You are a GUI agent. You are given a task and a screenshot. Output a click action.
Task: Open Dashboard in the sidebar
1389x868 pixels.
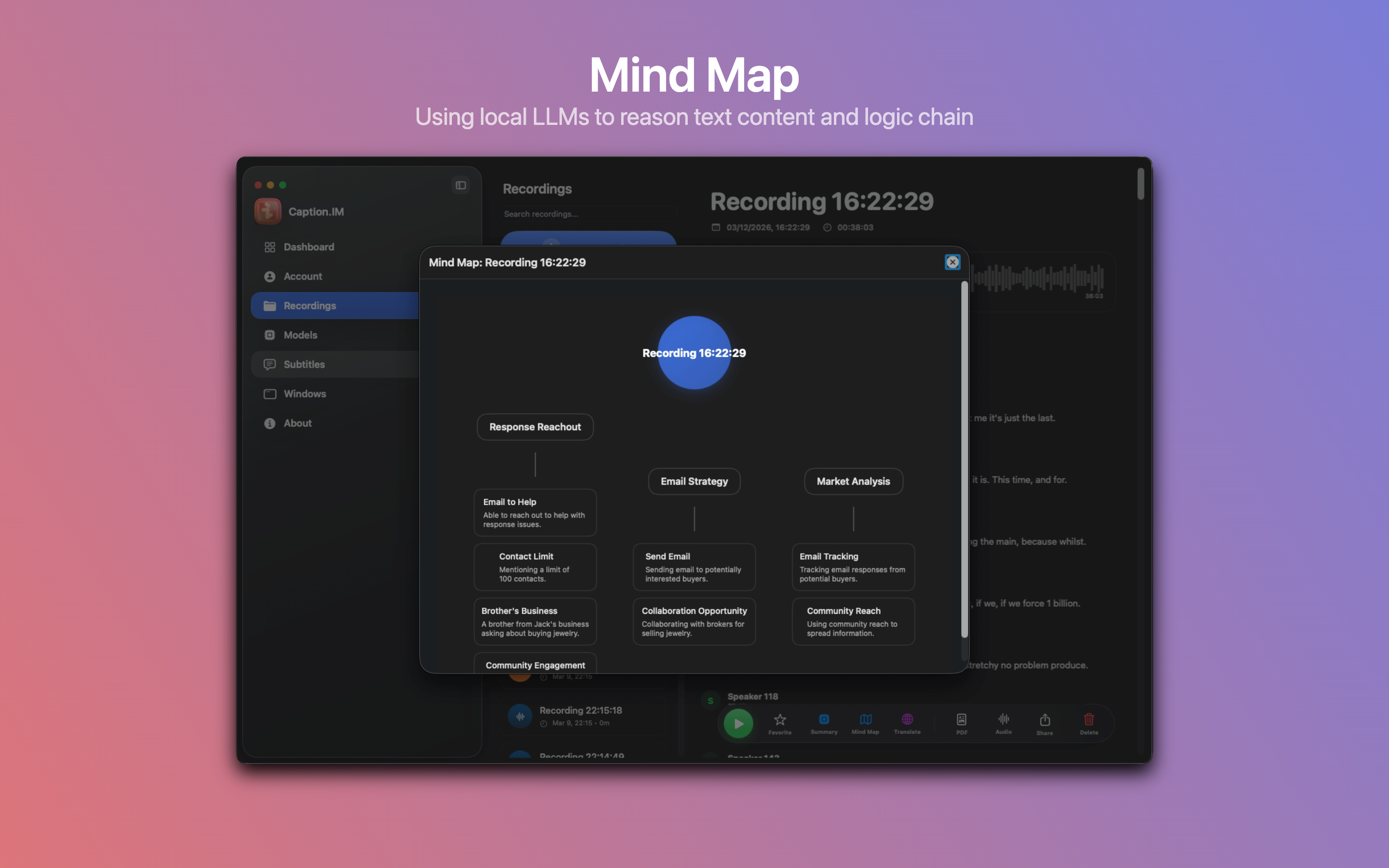(x=308, y=247)
